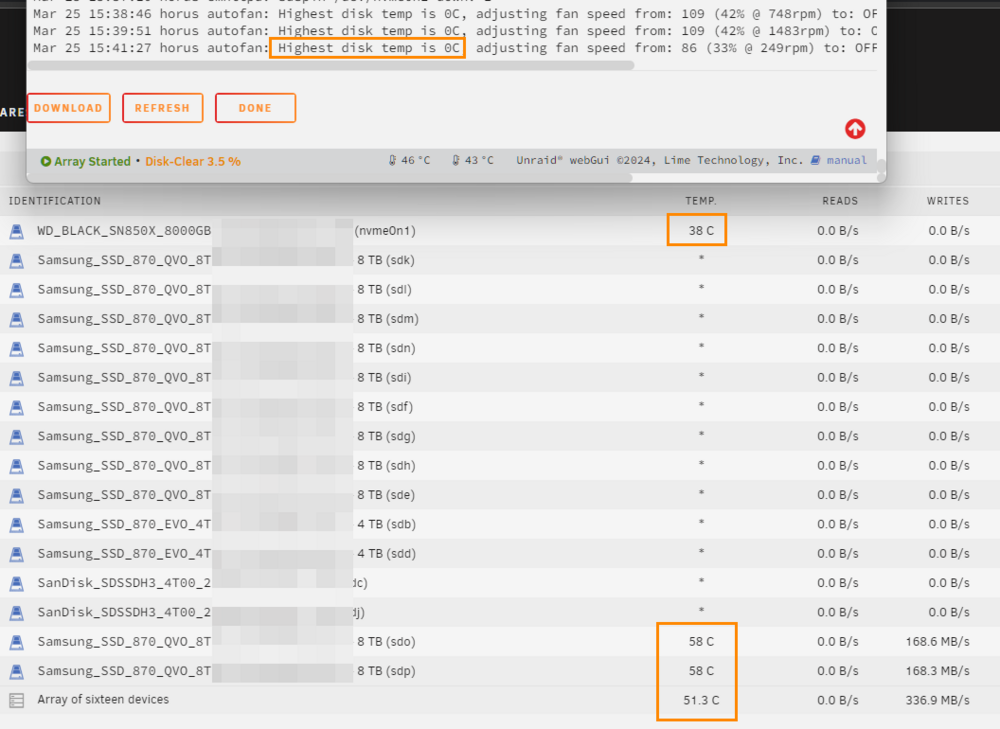Click the disk icon for the sdd drive

click(17, 554)
